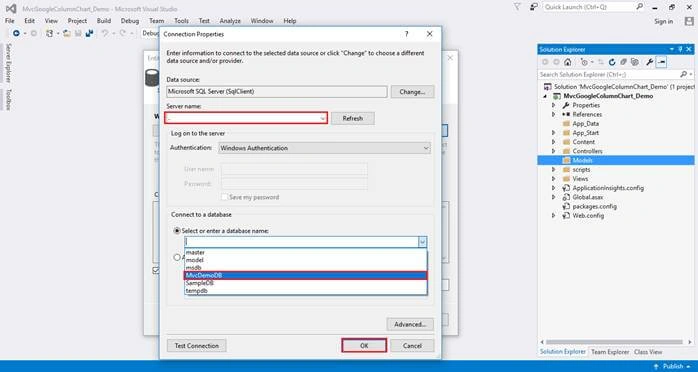Select the attach database file radio button

(x=177, y=257)
